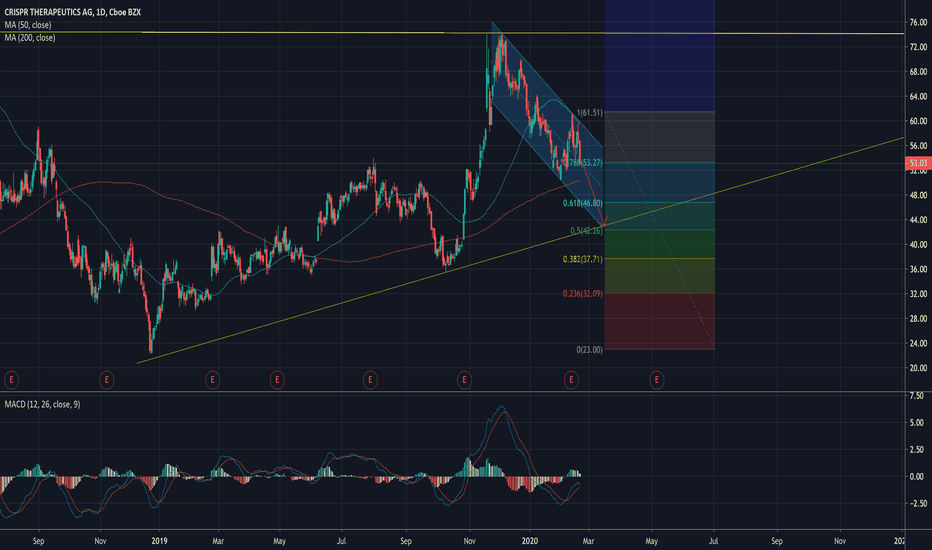This screenshot has height=550, width=932.
Task: Click the -2.50 MACD axis label
Action: point(915,504)
